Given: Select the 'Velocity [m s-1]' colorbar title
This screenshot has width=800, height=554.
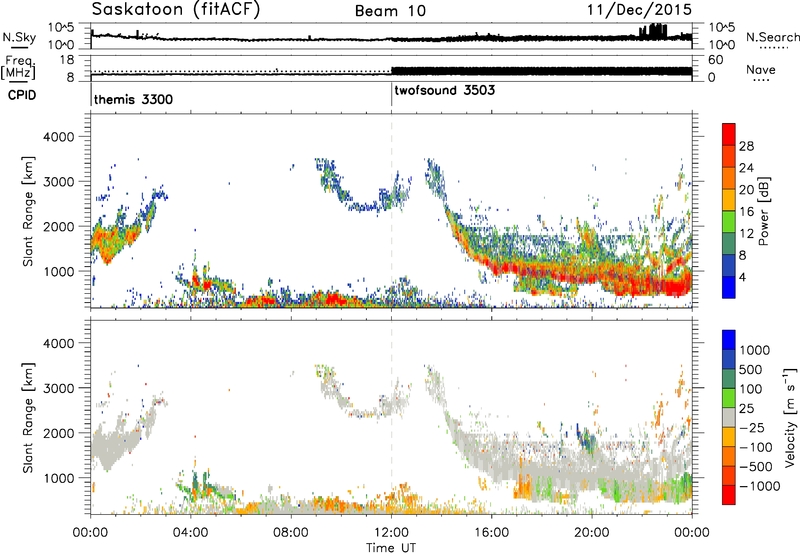Looking at the screenshot, I should coord(790,417).
